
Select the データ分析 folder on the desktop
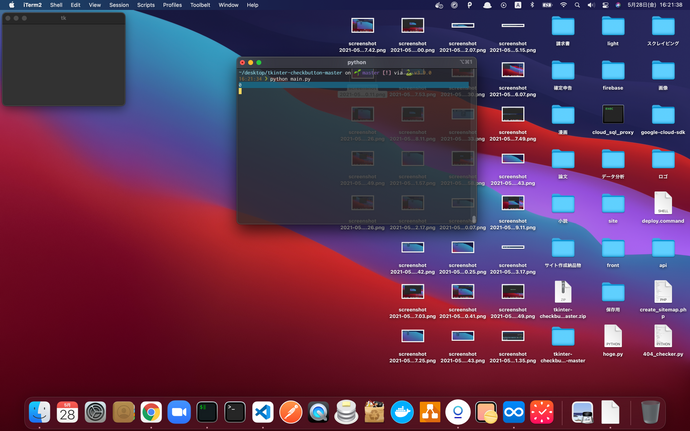point(613,160)
